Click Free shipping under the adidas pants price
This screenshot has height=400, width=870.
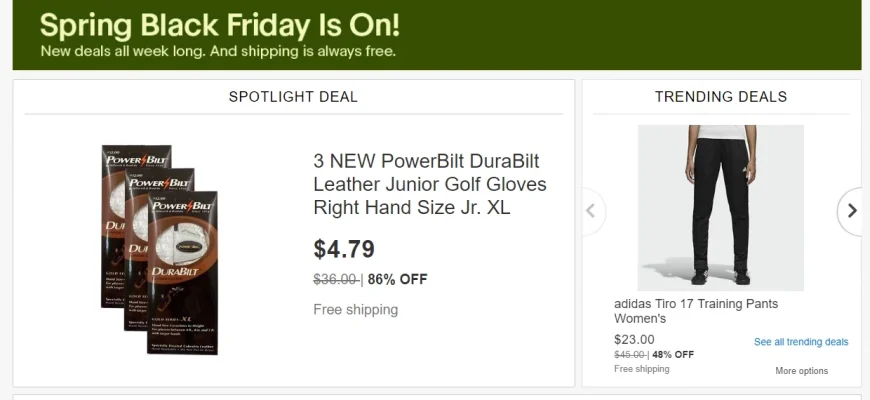tap(641, 369)
